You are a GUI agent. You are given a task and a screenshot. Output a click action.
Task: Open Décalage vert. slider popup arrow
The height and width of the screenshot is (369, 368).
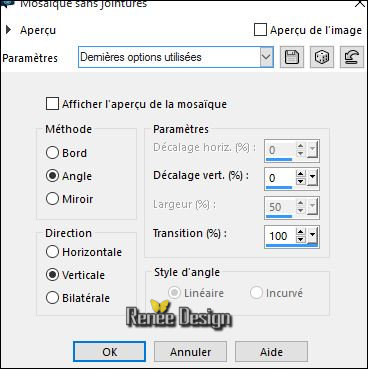[312, 178]
